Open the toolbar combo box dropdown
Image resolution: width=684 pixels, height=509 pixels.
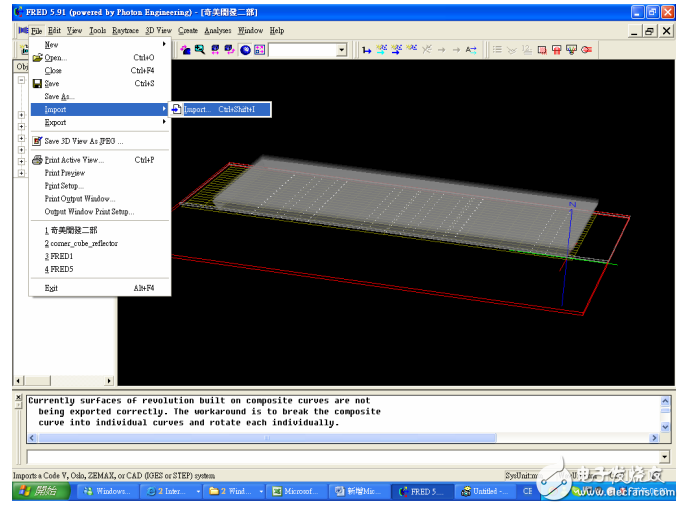pos(341,50)
